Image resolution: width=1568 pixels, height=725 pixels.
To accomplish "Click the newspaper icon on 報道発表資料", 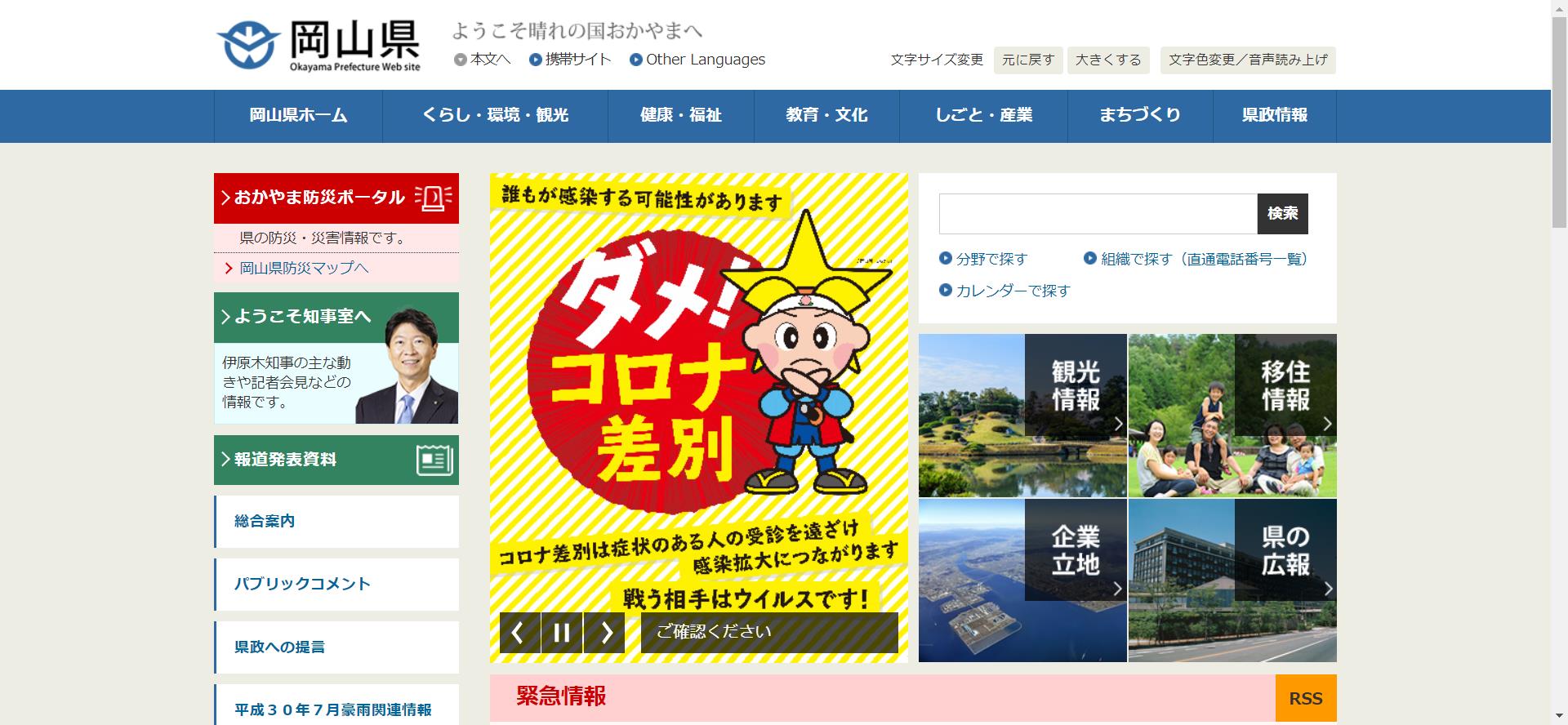I will click(x=434, y=460).
